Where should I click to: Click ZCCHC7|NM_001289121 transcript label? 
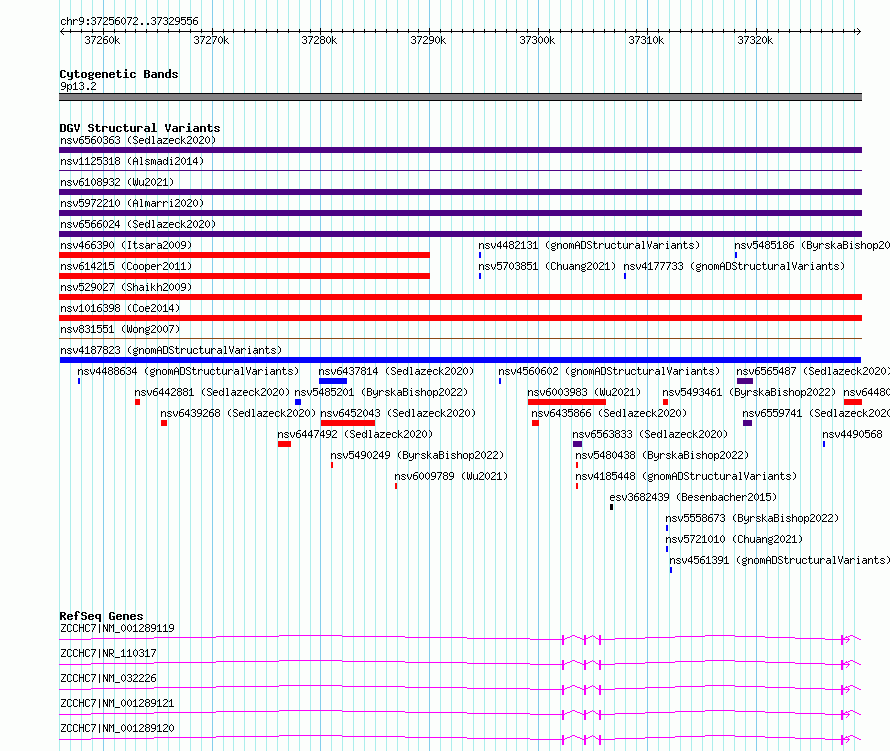[117, 703]
